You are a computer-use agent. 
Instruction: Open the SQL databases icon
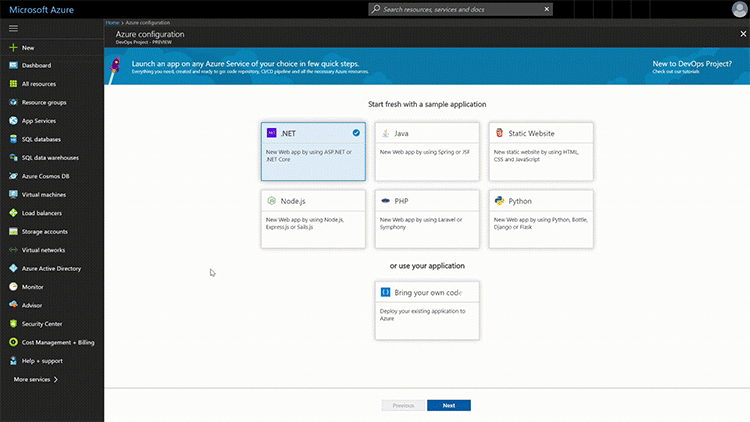point(13,139)
